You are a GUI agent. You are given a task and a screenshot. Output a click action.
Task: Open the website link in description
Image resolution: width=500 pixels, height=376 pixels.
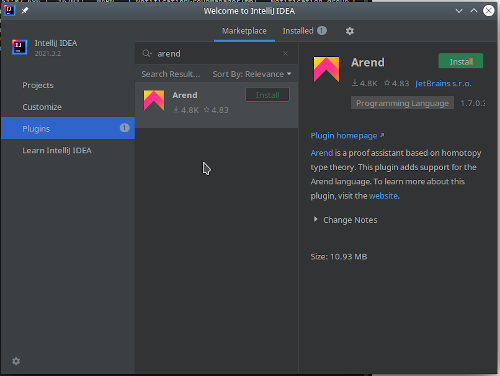point(383,196)
